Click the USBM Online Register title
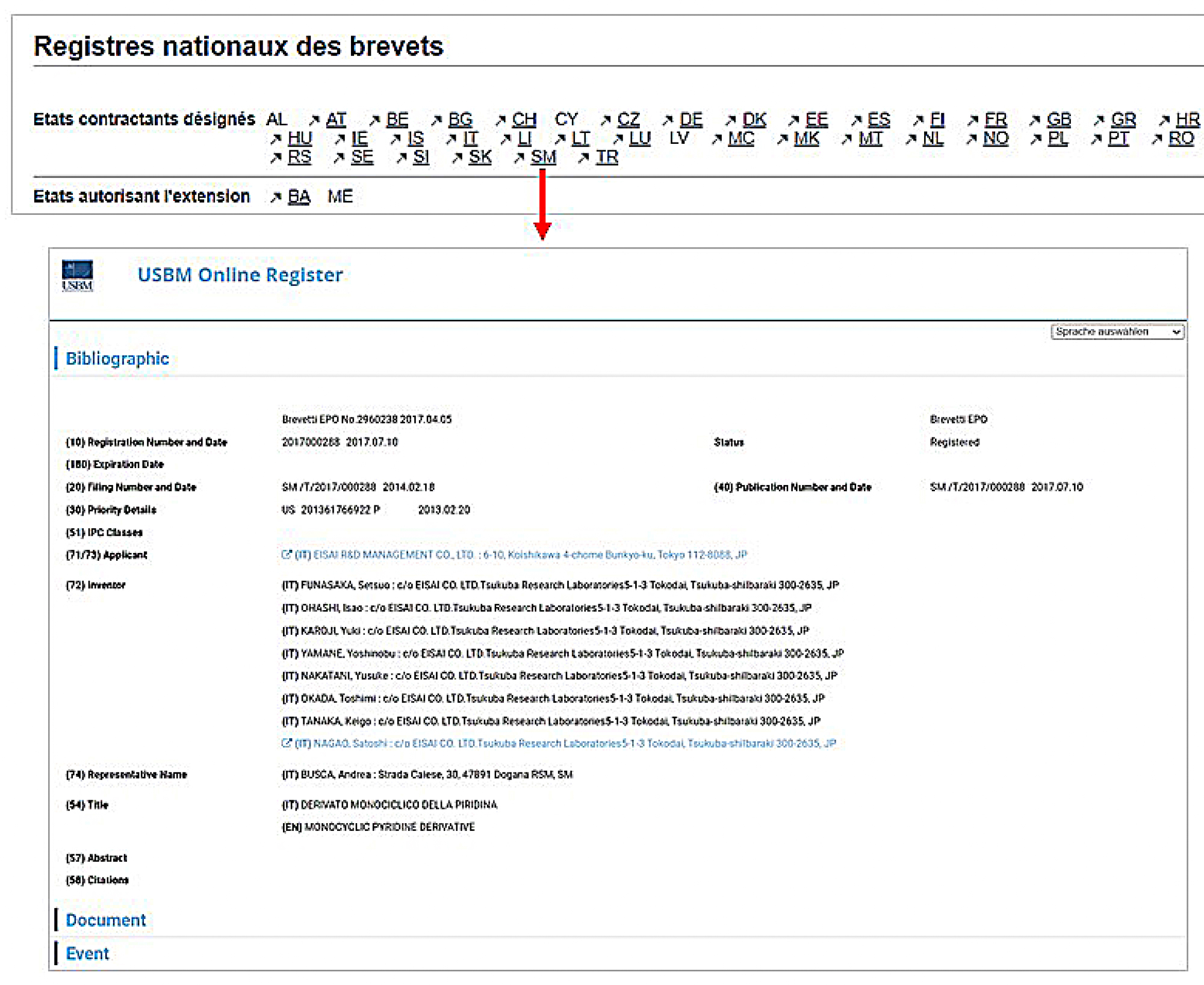Screen dimensions: 1204x985 [x=240, y=275]
